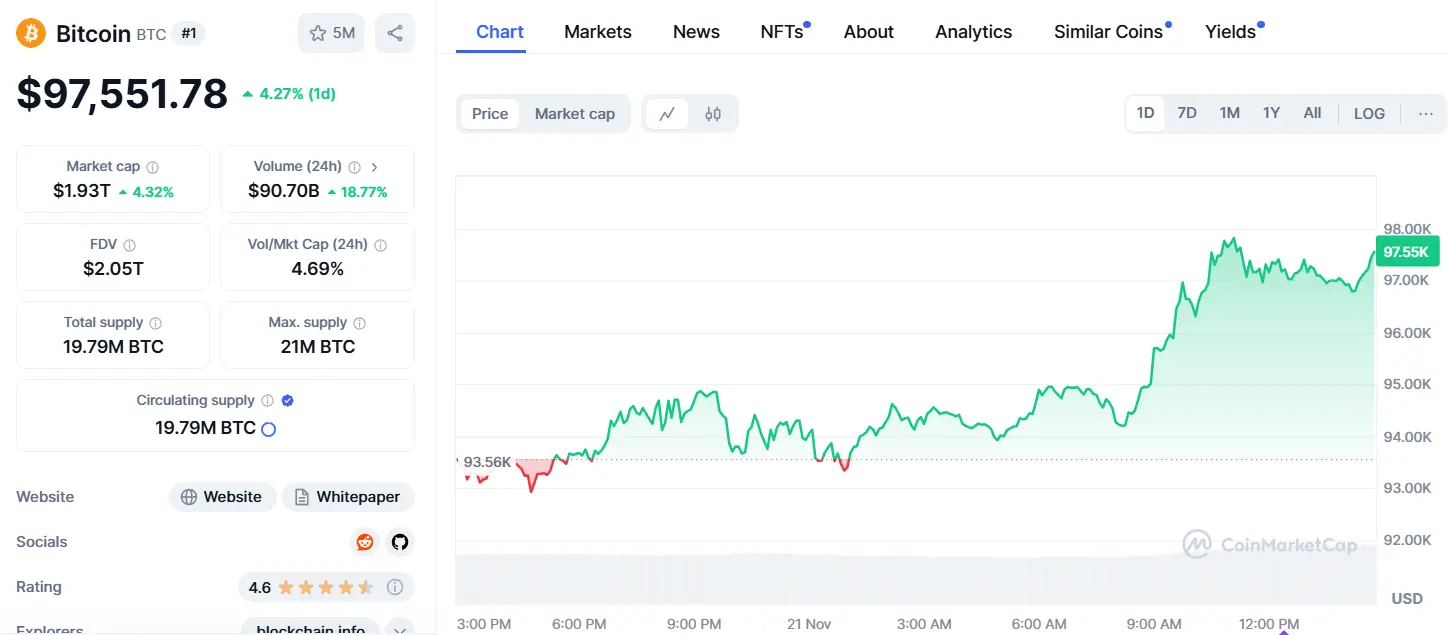Set chart range to 7D
The width and height of the screenshot is (1448, 635).
1187,113
